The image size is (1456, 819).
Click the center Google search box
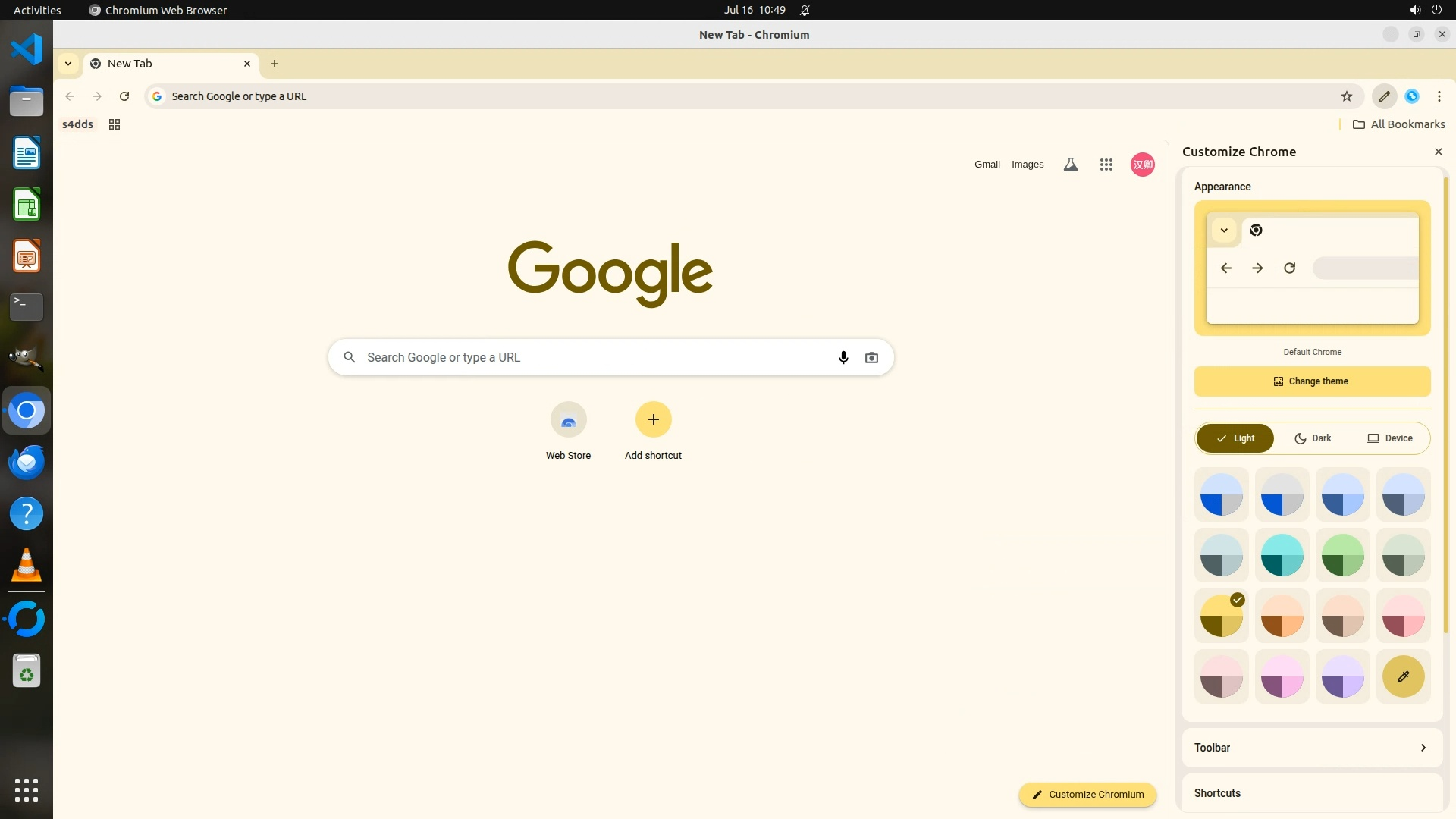pos(591,357)
